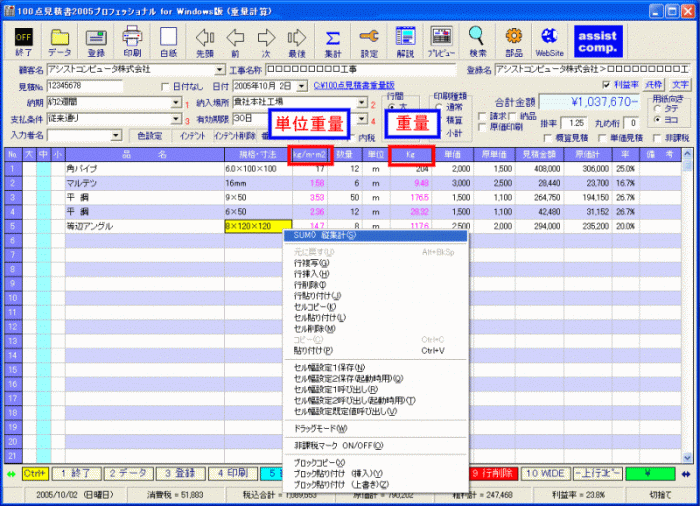Screen dimensions: 700x506
Task: Choose 貼り付け Ctrl+V menu entry
Action: click(x=376, y=351)
